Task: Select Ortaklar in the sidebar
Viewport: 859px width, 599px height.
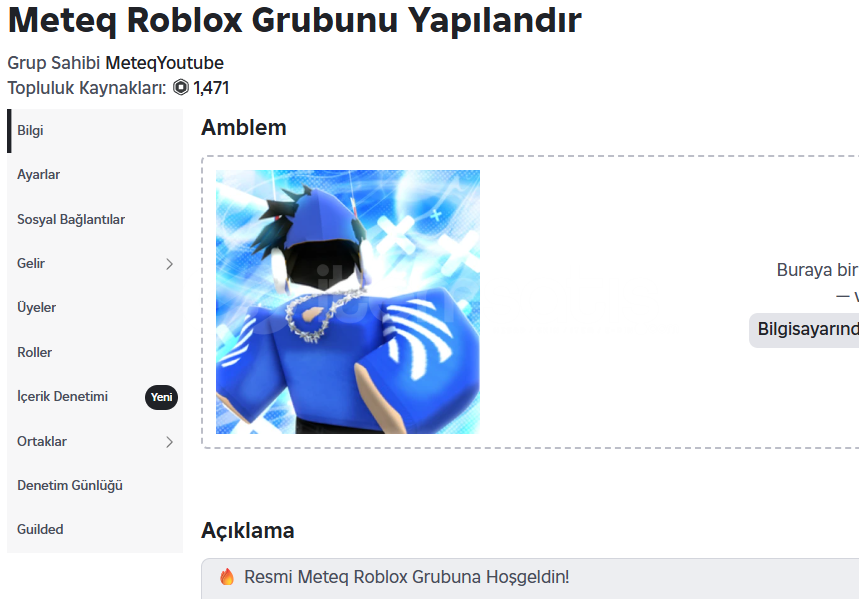Action: coord(95,441)
